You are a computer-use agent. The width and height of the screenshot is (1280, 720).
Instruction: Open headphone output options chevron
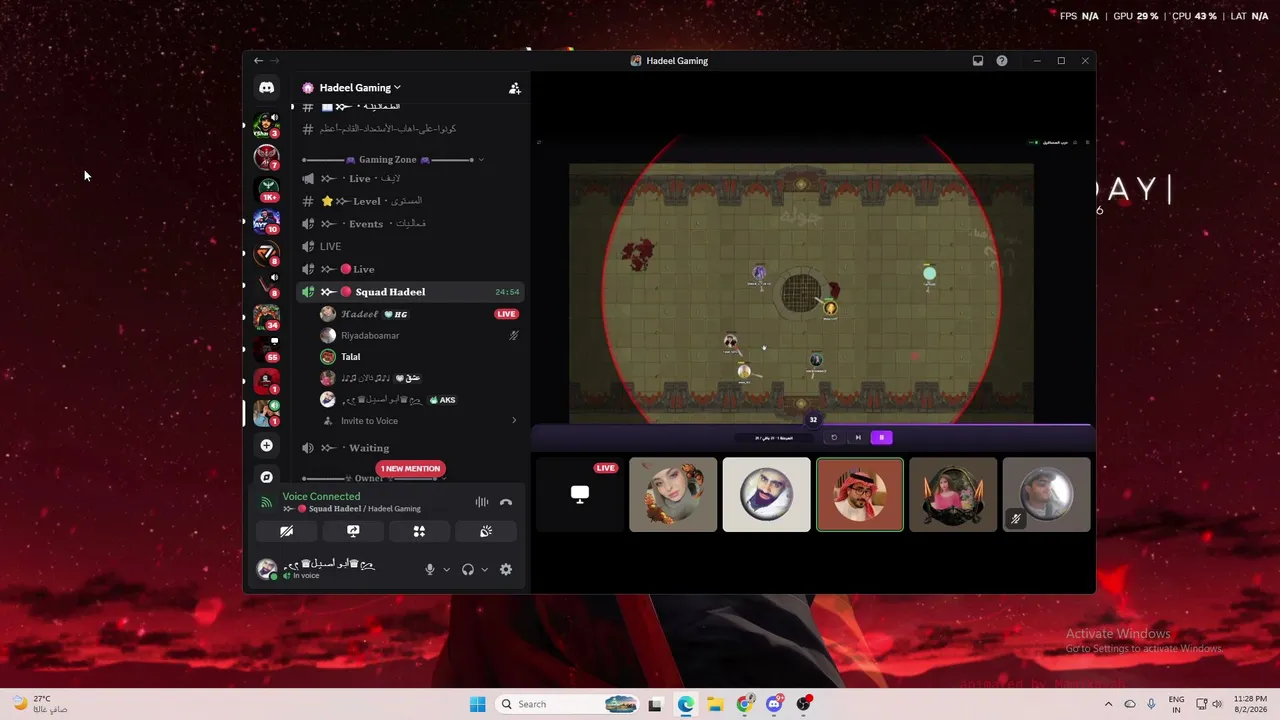[484, 569]
